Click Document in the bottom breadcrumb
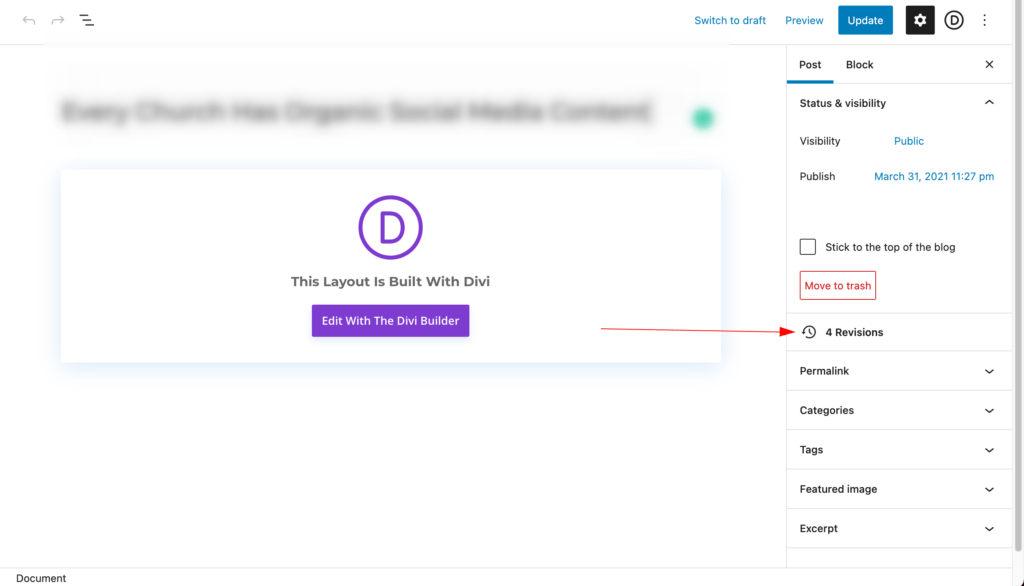This screenshot has width=1024, height=586. 40,578
